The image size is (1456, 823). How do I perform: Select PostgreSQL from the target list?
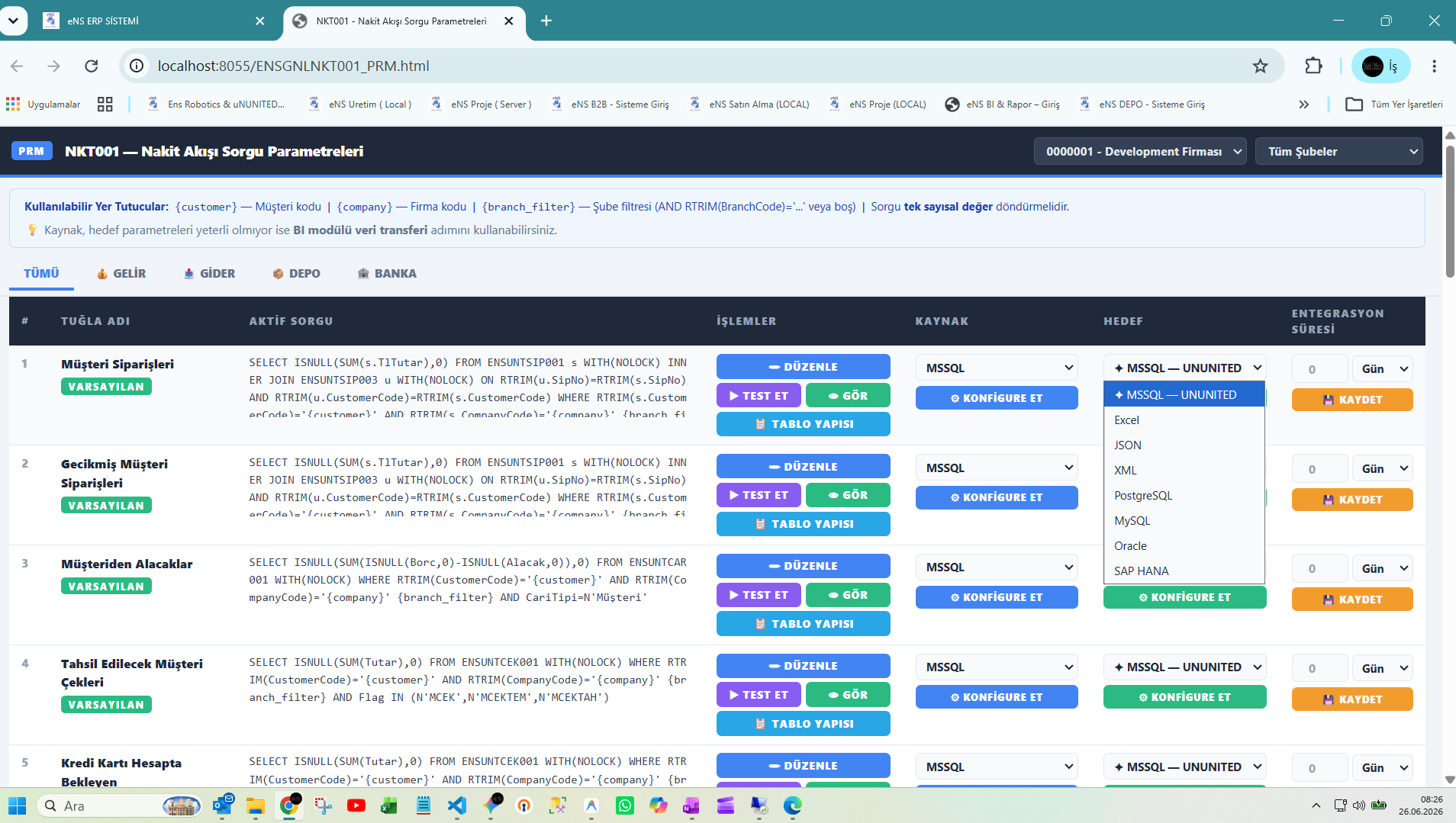click(1184, 496)
